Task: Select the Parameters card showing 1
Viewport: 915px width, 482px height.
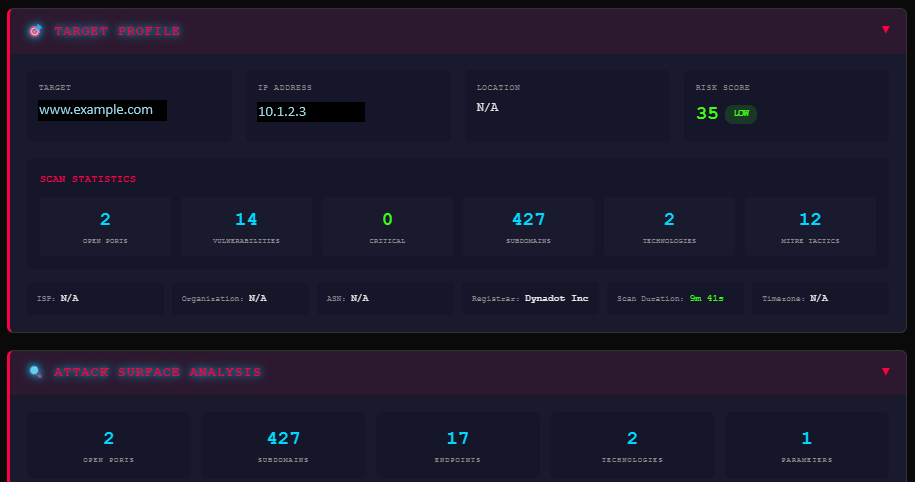Action: pyautogui.click(x=806, y=446)
